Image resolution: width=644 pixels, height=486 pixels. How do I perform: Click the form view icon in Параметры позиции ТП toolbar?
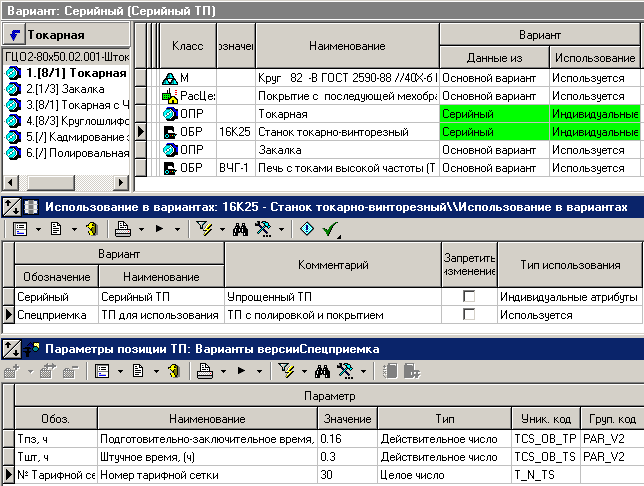102,371
